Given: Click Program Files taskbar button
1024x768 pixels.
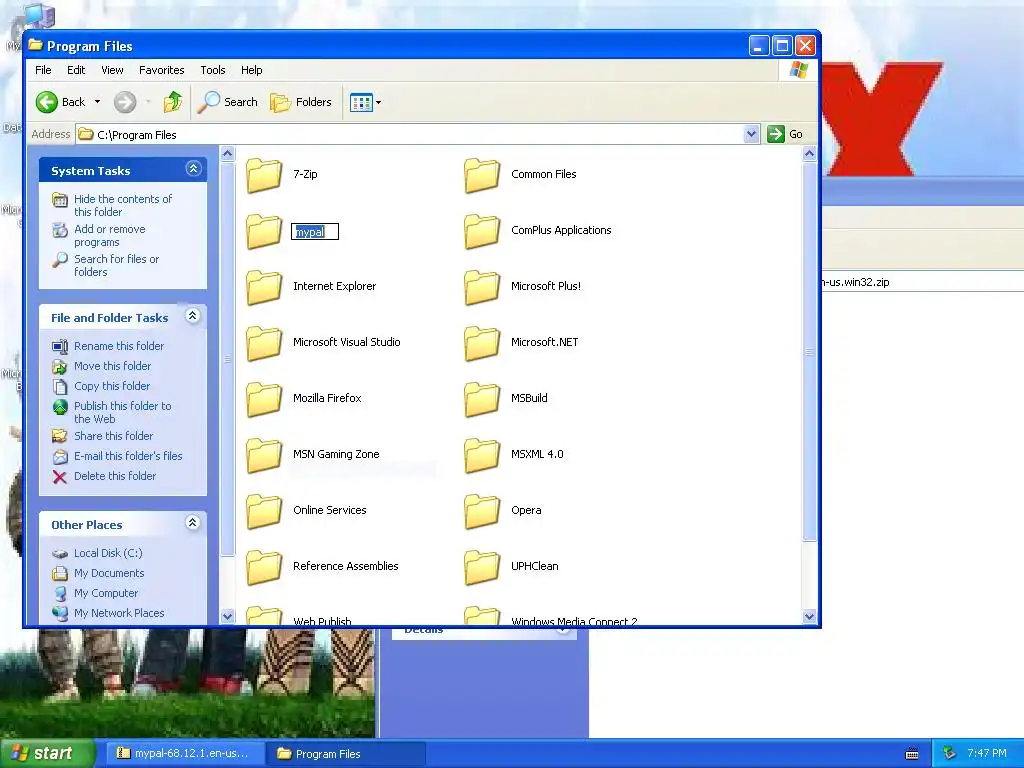Looking at the screenshot, I should (346, 754).
